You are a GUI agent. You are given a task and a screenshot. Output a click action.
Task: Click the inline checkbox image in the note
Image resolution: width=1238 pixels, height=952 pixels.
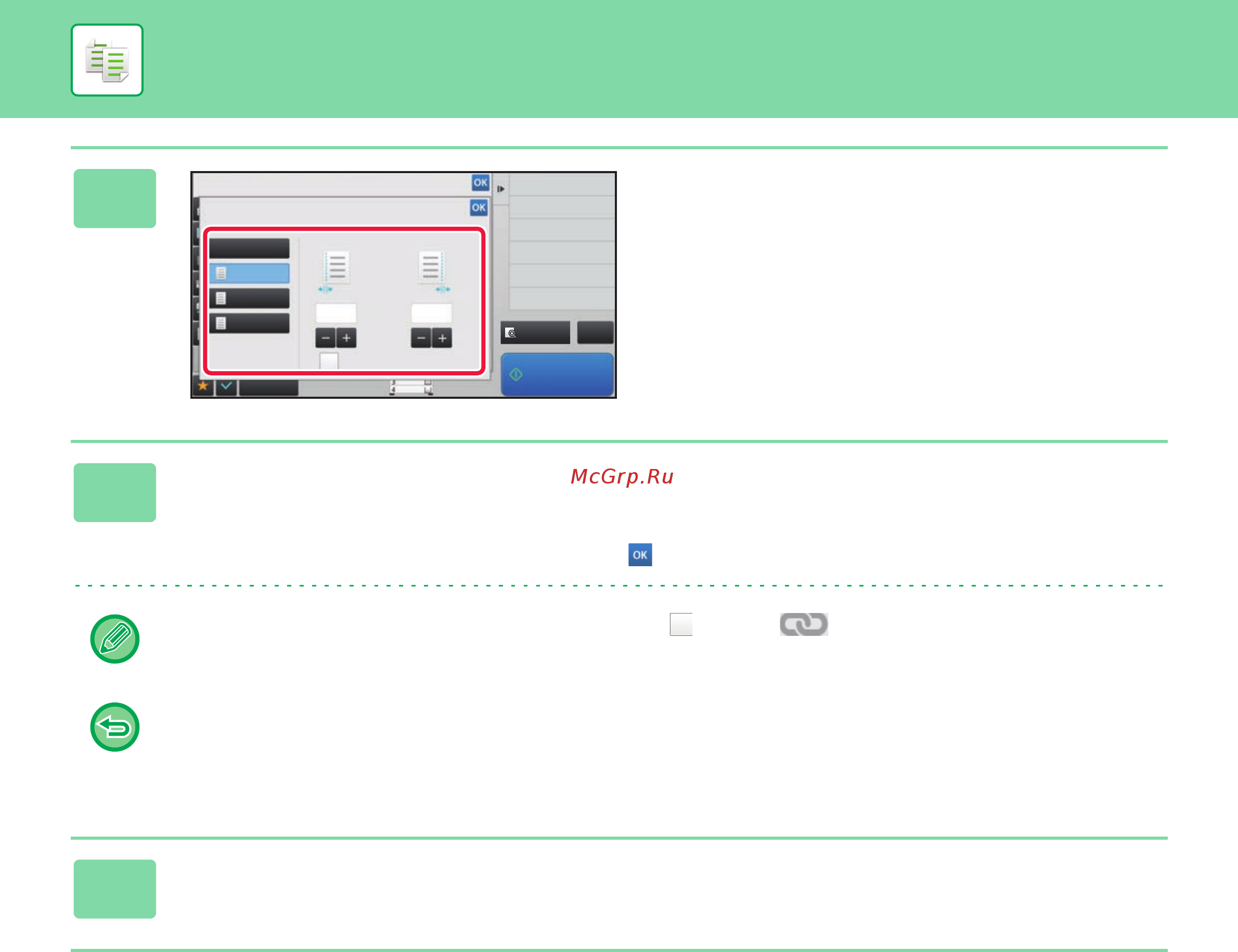(681, 624)
